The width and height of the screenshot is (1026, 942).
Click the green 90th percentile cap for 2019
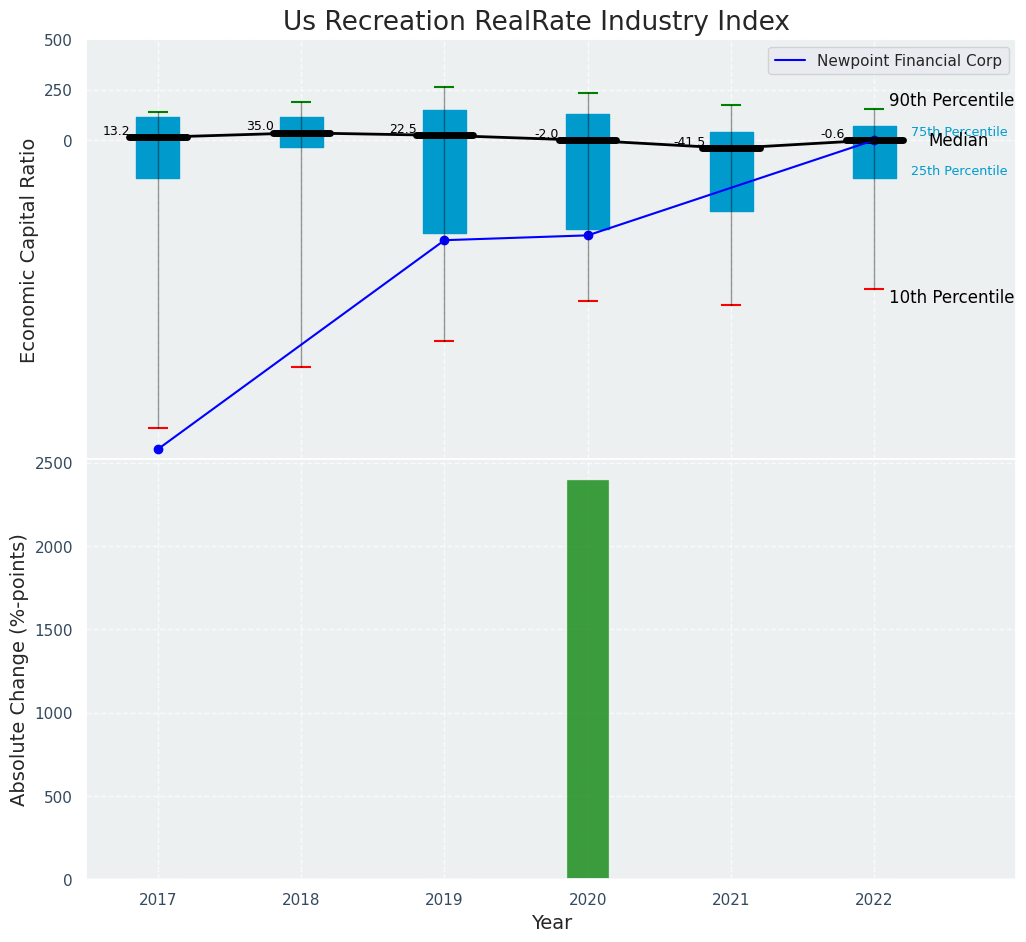click(444, 87)
